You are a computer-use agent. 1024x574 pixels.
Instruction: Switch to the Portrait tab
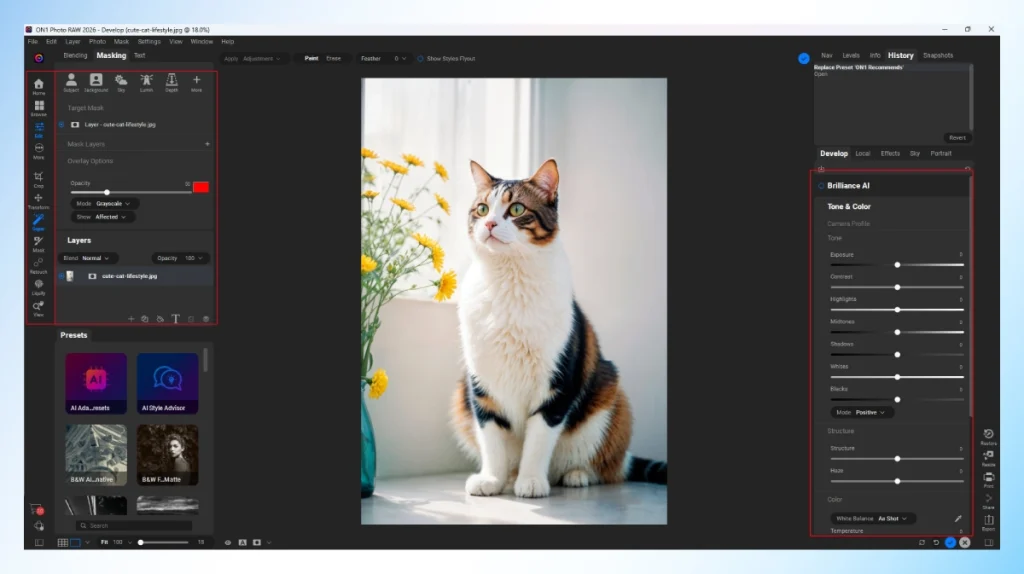(941, 153)
